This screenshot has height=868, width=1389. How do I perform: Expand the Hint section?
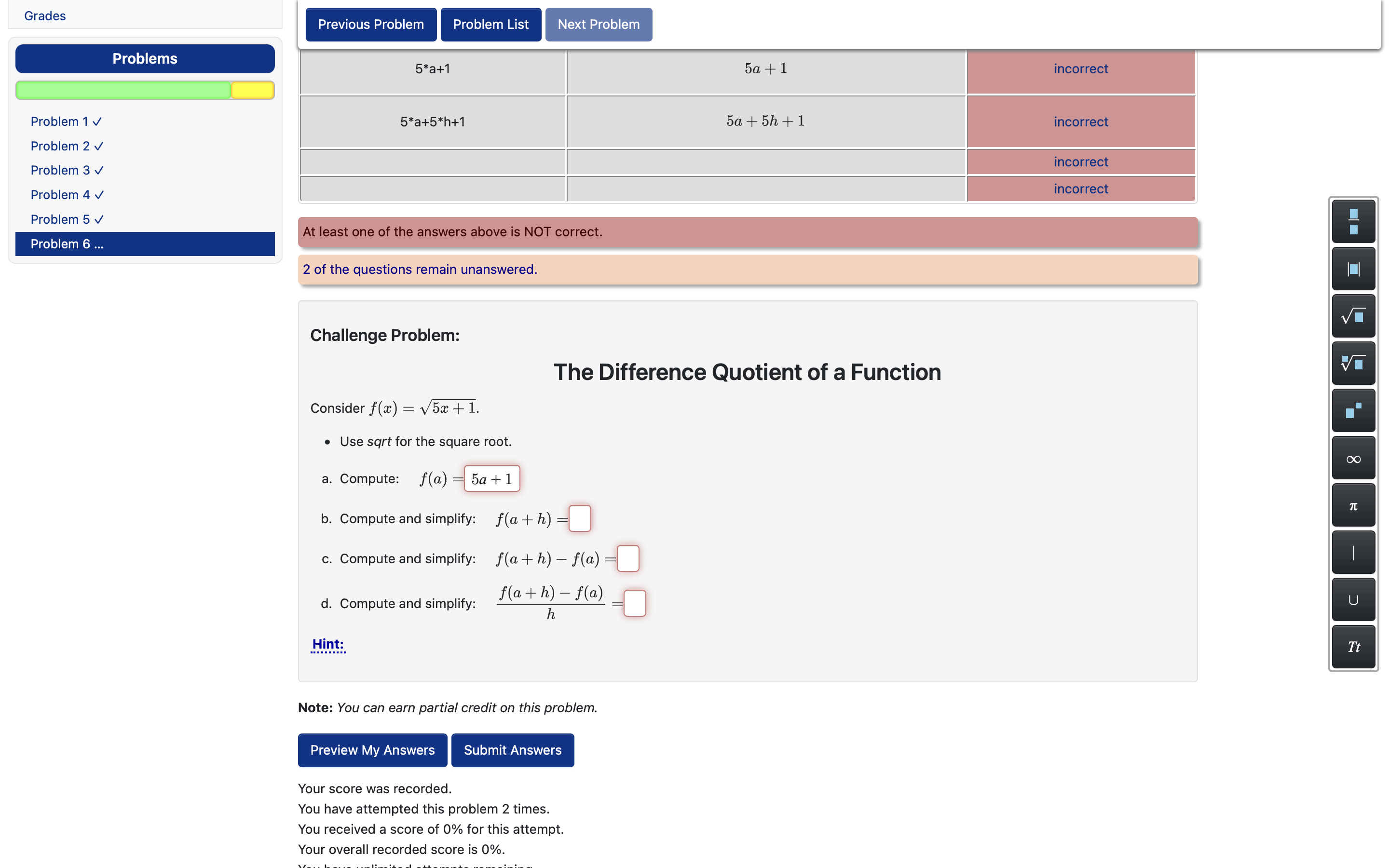(328, 644)
